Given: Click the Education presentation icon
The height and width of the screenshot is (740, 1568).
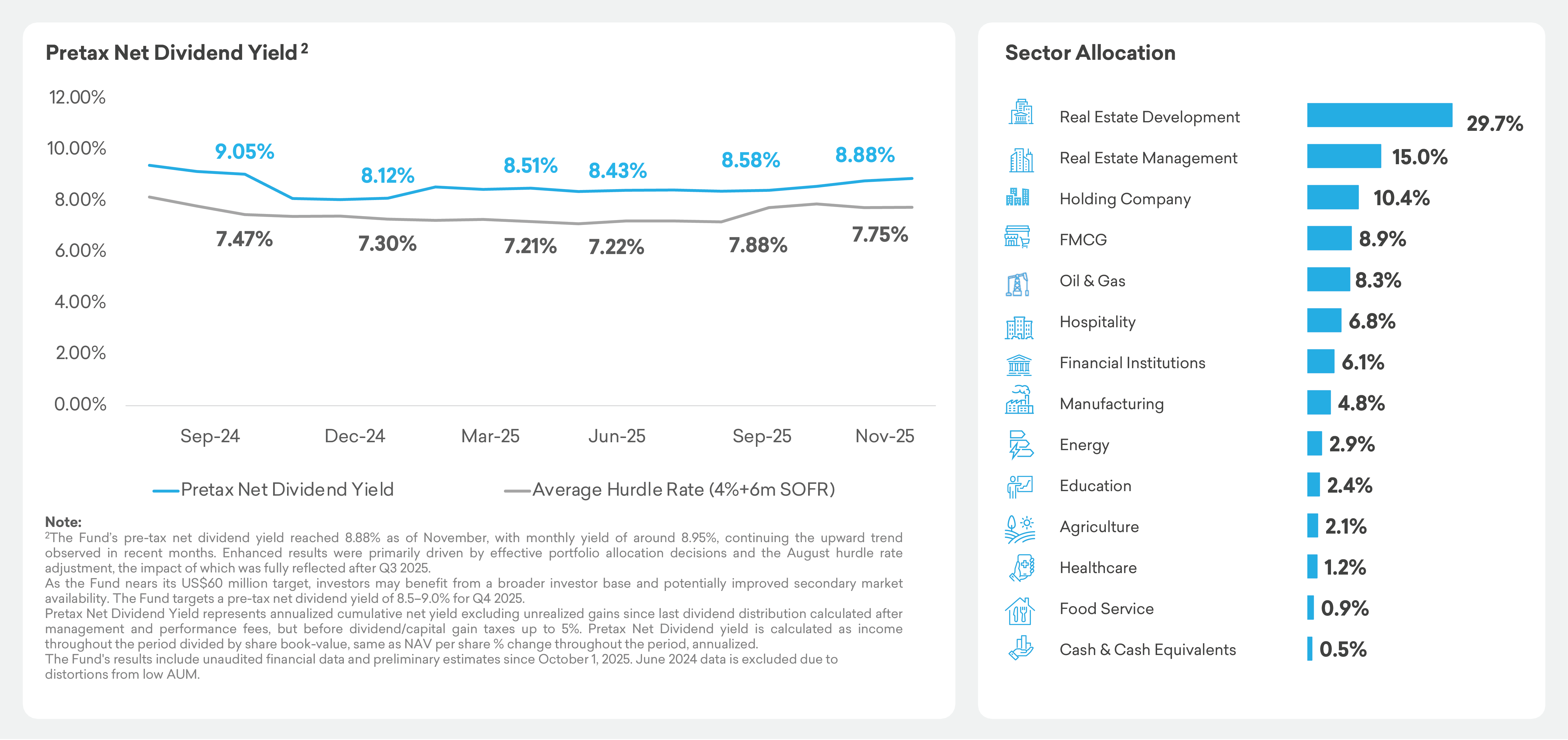Looking at the screenshot, I should pyautogui.click(x=1020, y=486).
